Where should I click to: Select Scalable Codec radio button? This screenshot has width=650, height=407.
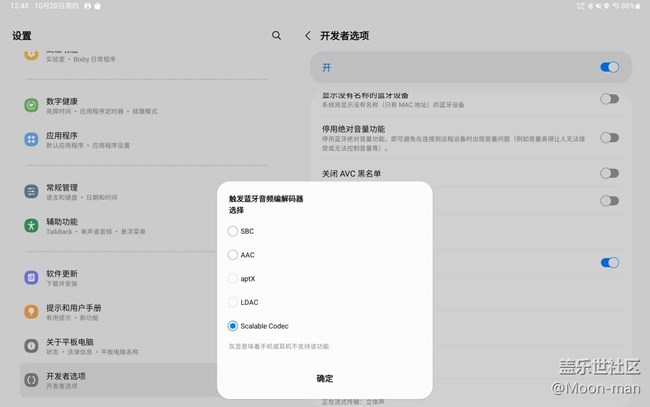(x=233, y=326)
